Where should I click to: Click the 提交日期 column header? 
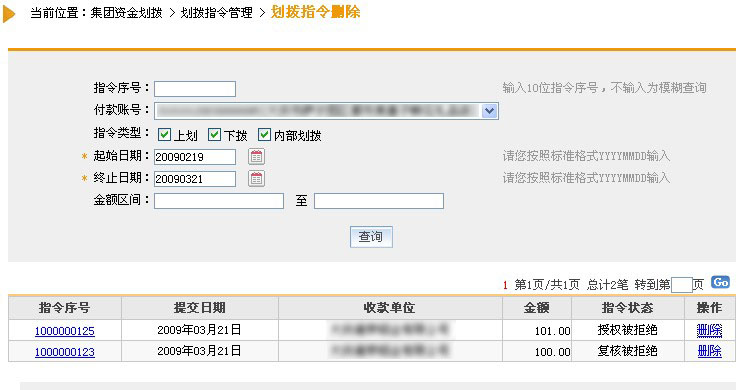tap(200, 308)
